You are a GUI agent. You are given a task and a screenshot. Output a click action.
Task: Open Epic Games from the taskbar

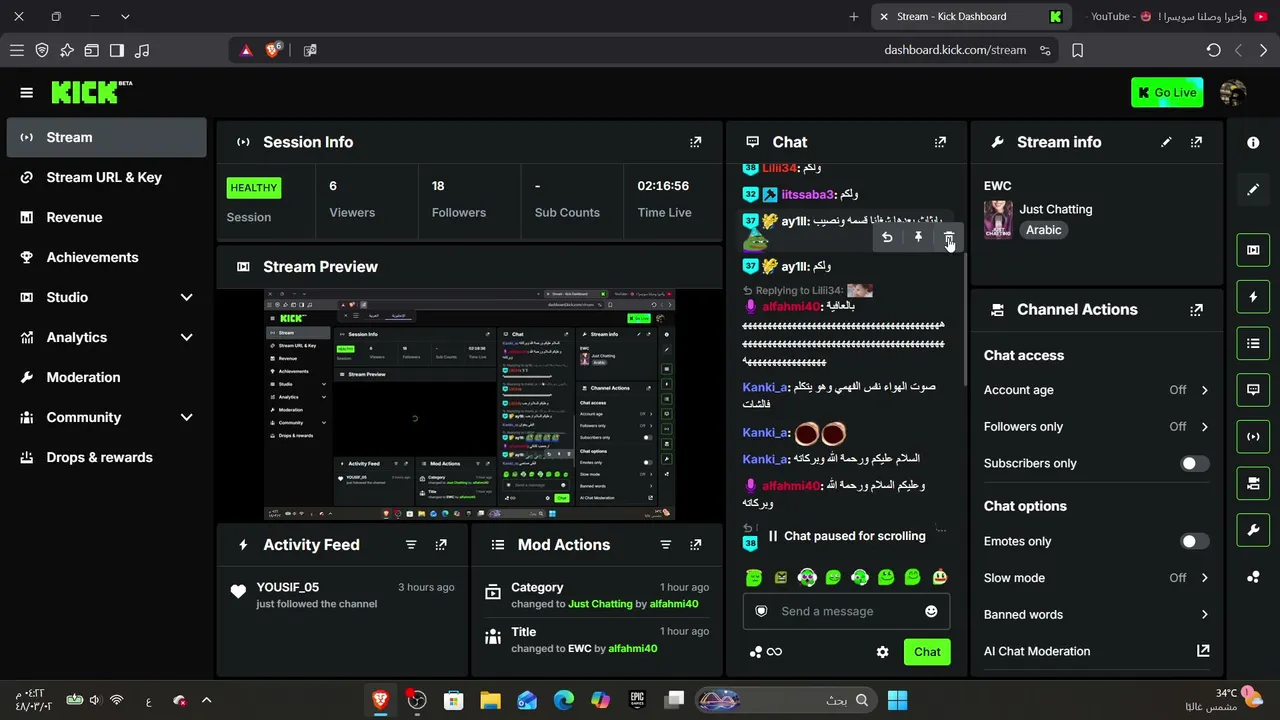tap(637, 700)
